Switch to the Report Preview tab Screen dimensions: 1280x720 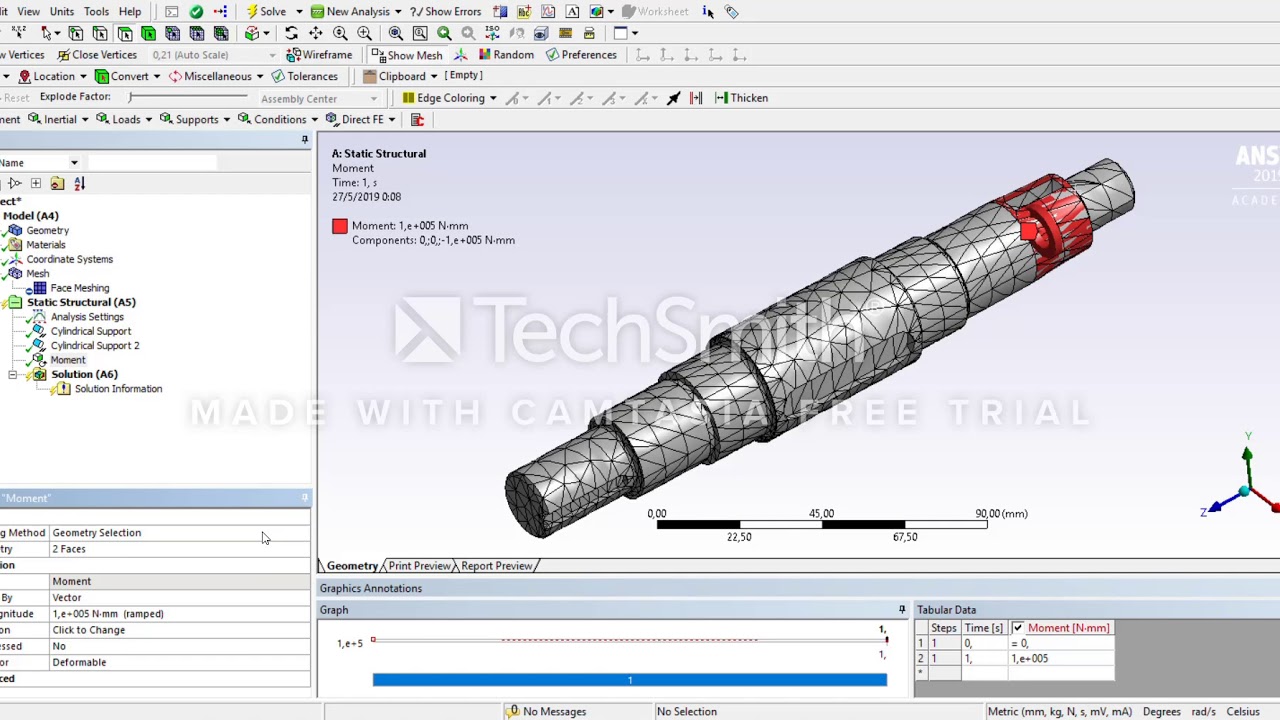(497, 566)
